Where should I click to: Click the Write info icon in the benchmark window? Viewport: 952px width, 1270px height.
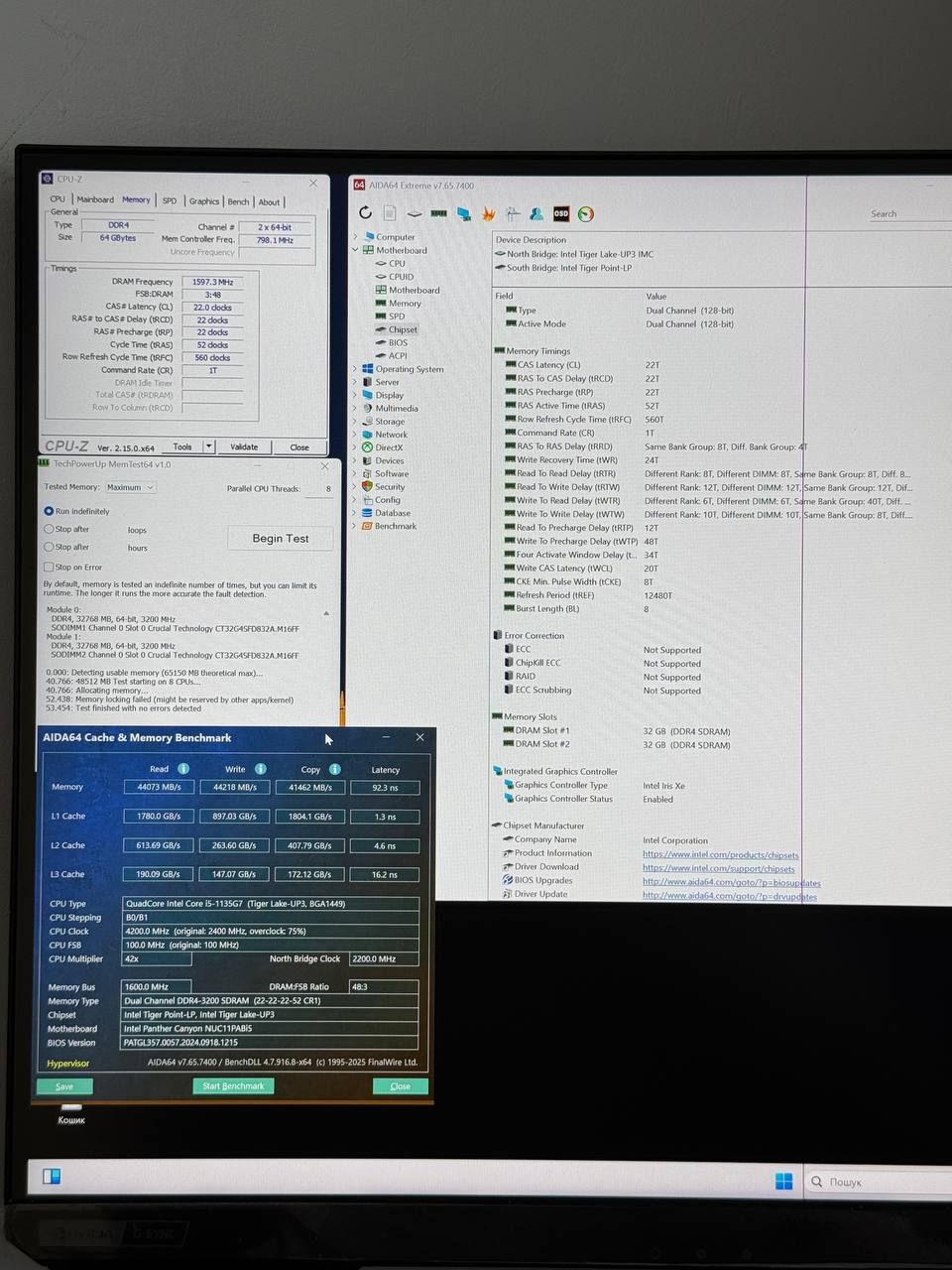tap(260, 769)
